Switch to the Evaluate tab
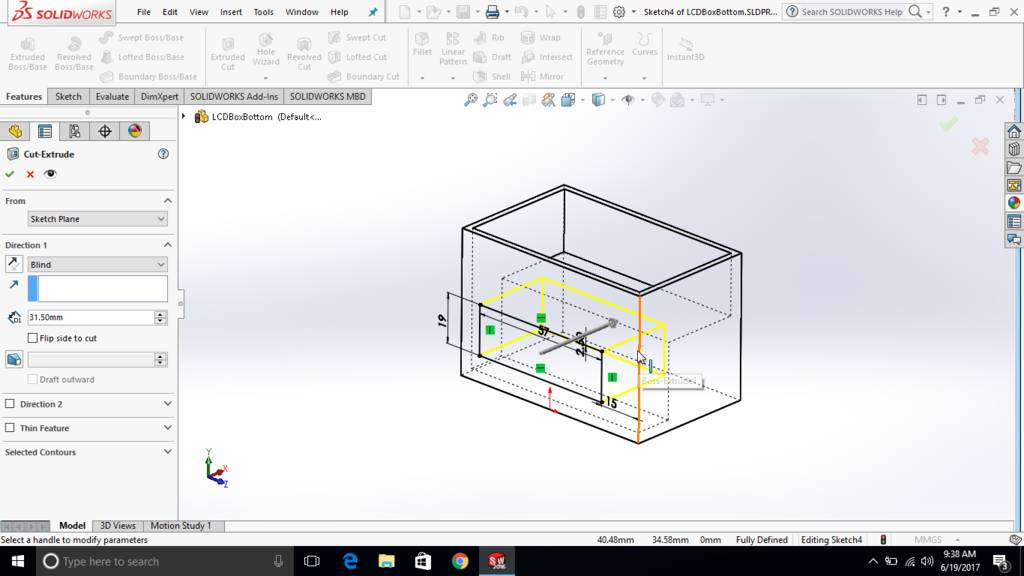1024x576 pixels. coord(112,97)
